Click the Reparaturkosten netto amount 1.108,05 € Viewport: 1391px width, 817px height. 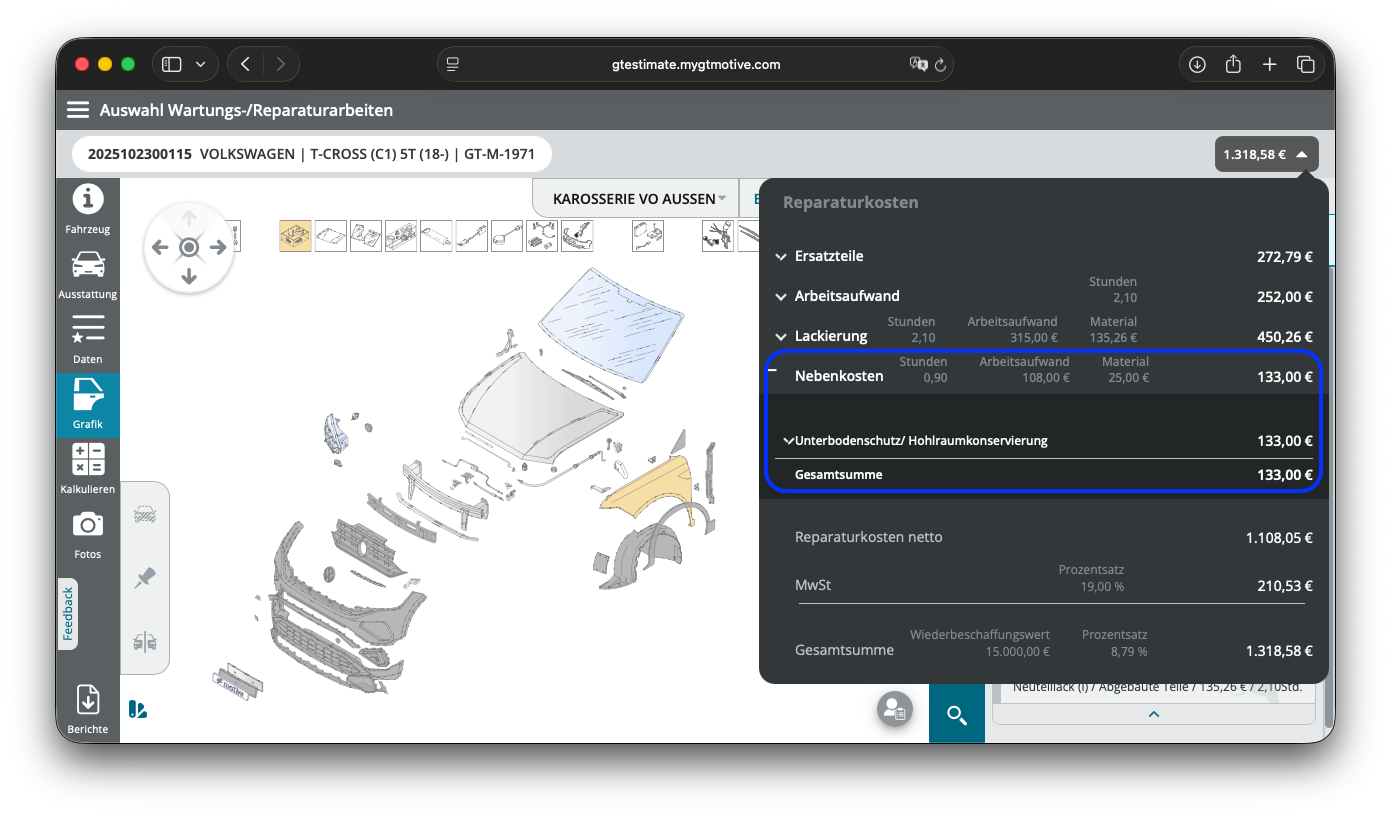pyautogui.click(x=1279, y=537)
